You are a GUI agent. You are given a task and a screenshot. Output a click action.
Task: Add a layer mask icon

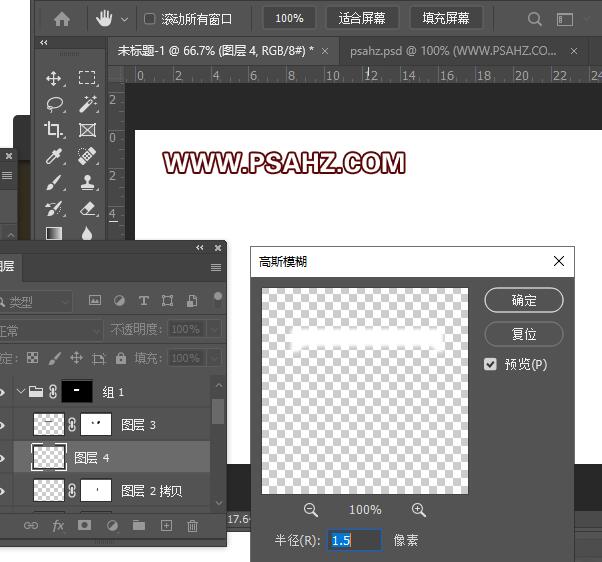click(84, 525)
